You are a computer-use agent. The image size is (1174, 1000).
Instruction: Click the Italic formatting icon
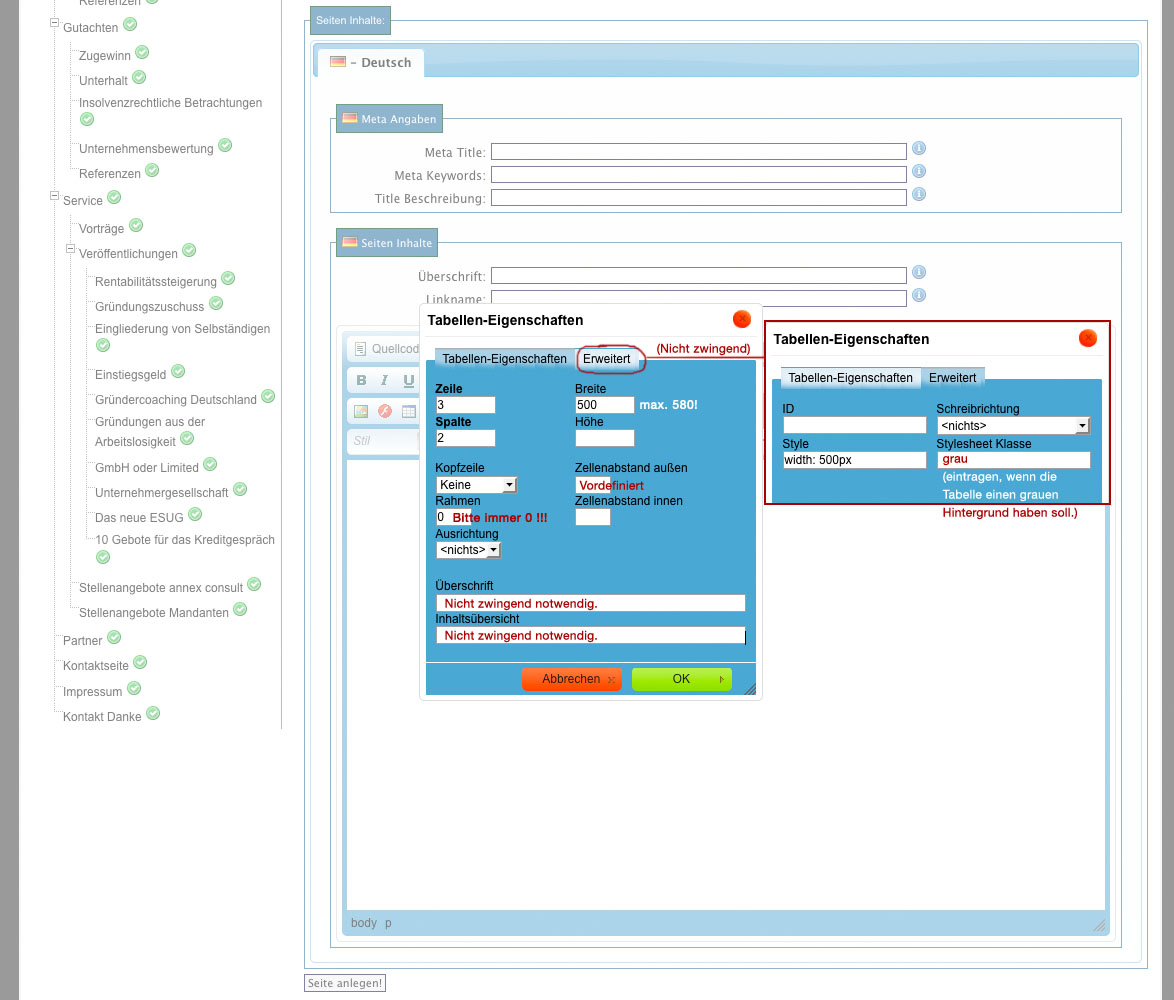[384, 380]
